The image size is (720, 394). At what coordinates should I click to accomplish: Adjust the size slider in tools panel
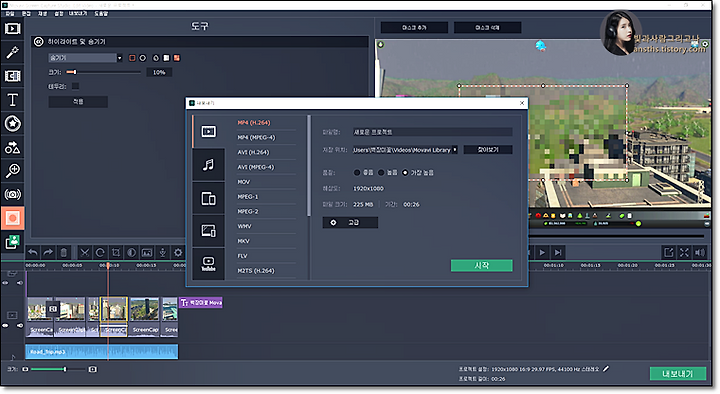pos(103,72)
